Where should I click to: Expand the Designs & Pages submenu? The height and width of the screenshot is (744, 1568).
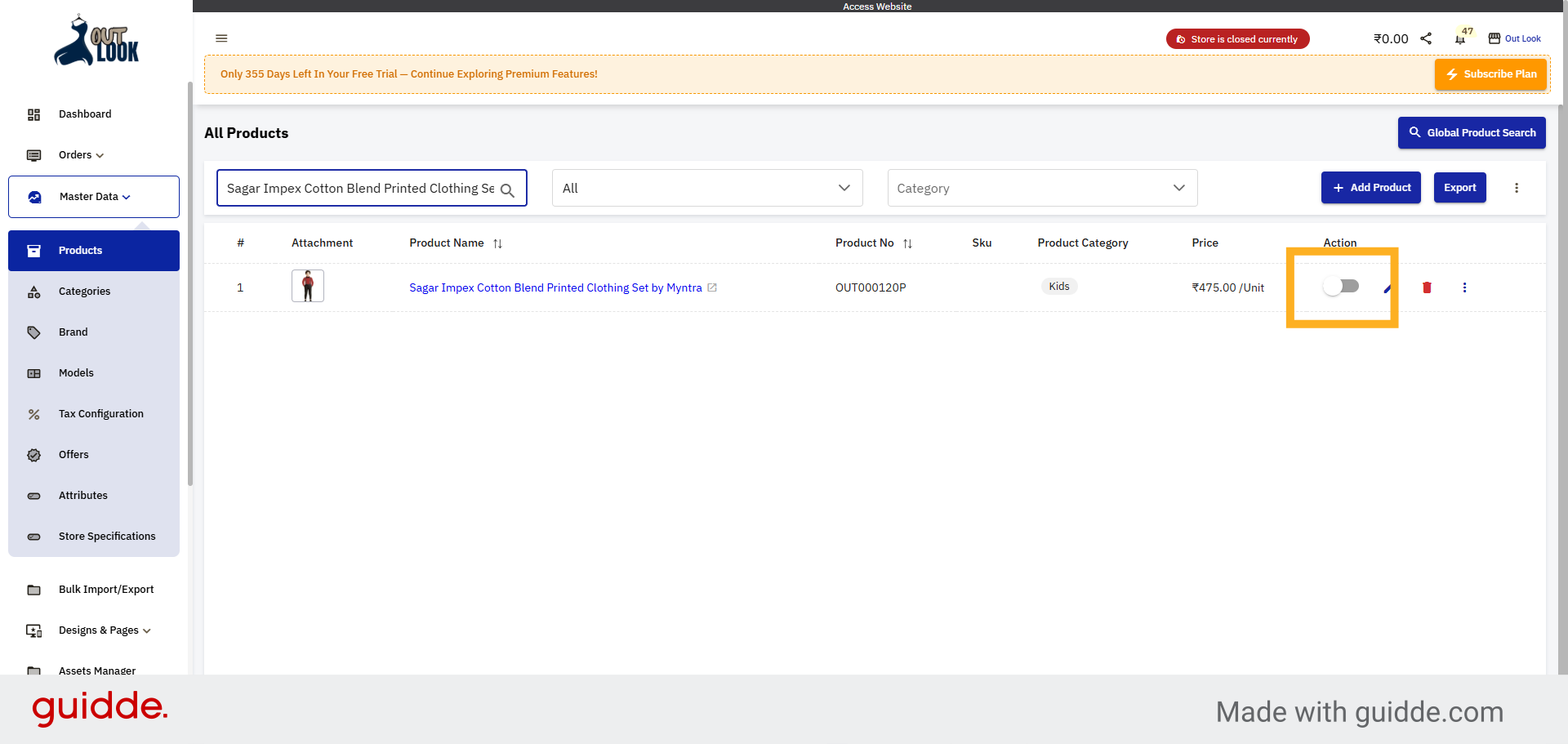pyautogui.click(x=147, y=630)
